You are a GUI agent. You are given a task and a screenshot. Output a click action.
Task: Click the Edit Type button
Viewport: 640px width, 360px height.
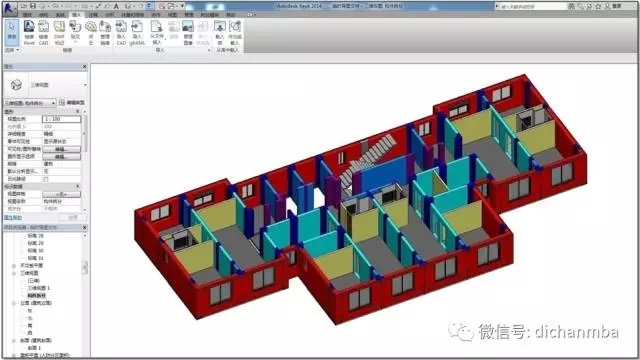tap(72, 103)
